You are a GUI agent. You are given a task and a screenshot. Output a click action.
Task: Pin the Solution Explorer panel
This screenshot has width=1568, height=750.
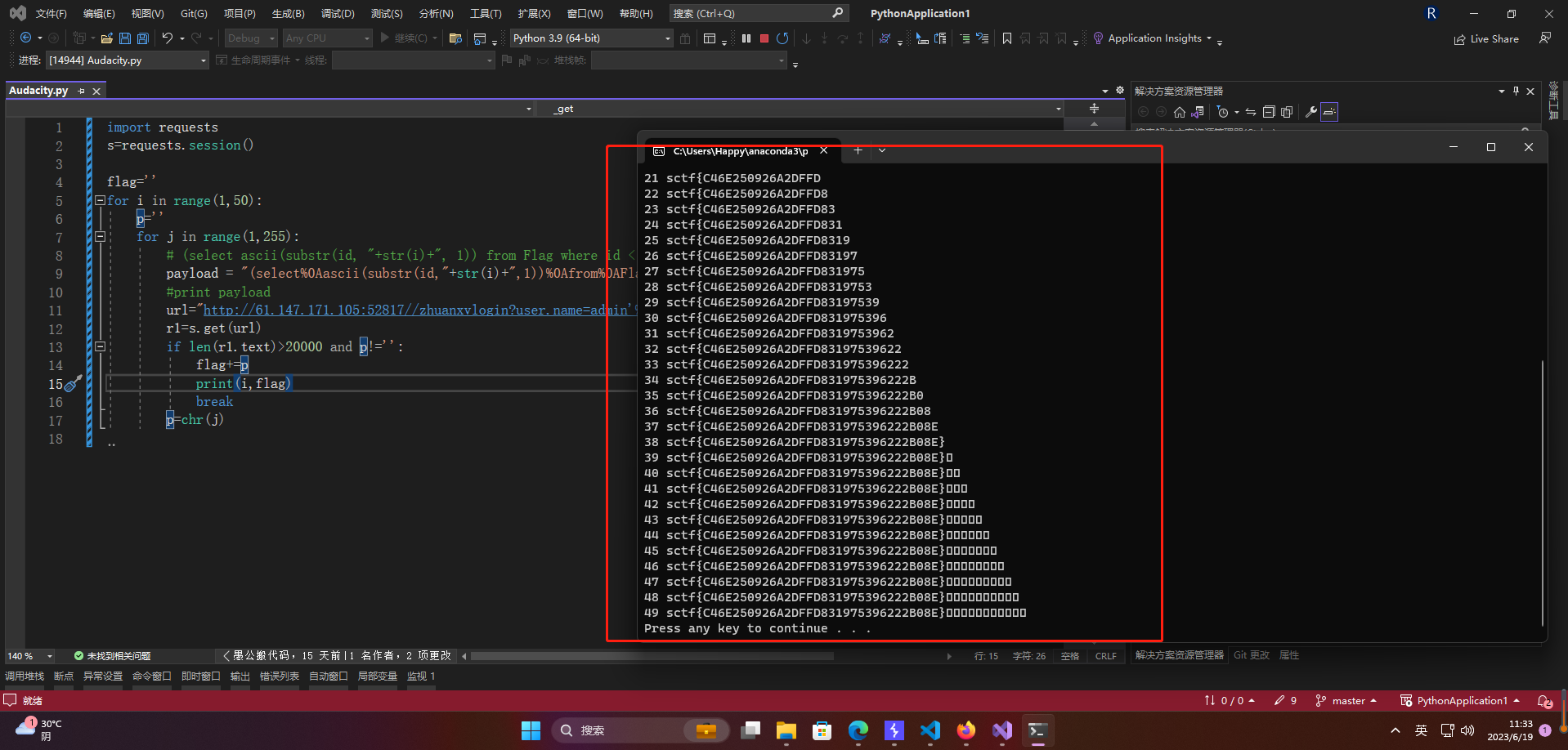(1516, 91)
